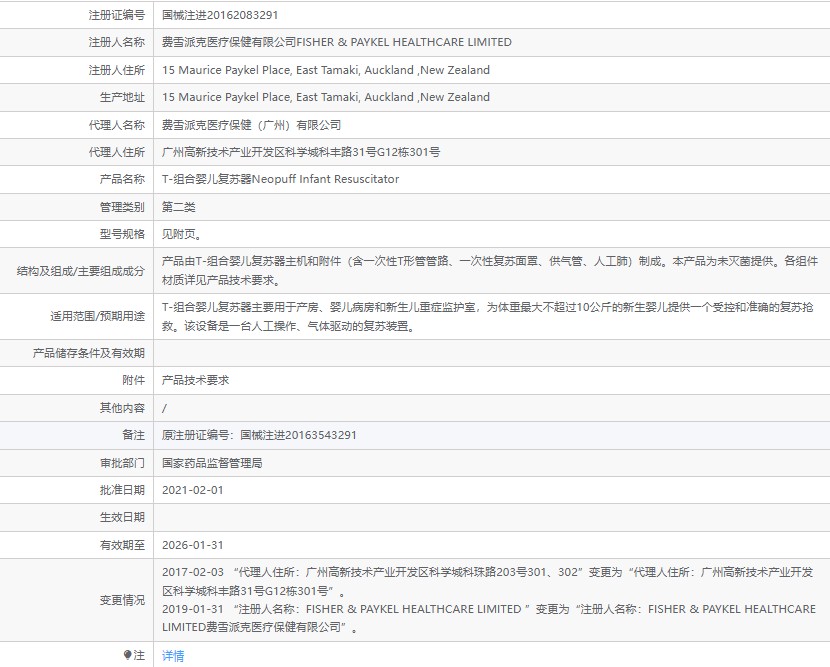Click the 注册人住所 label

tap(116, 70)
